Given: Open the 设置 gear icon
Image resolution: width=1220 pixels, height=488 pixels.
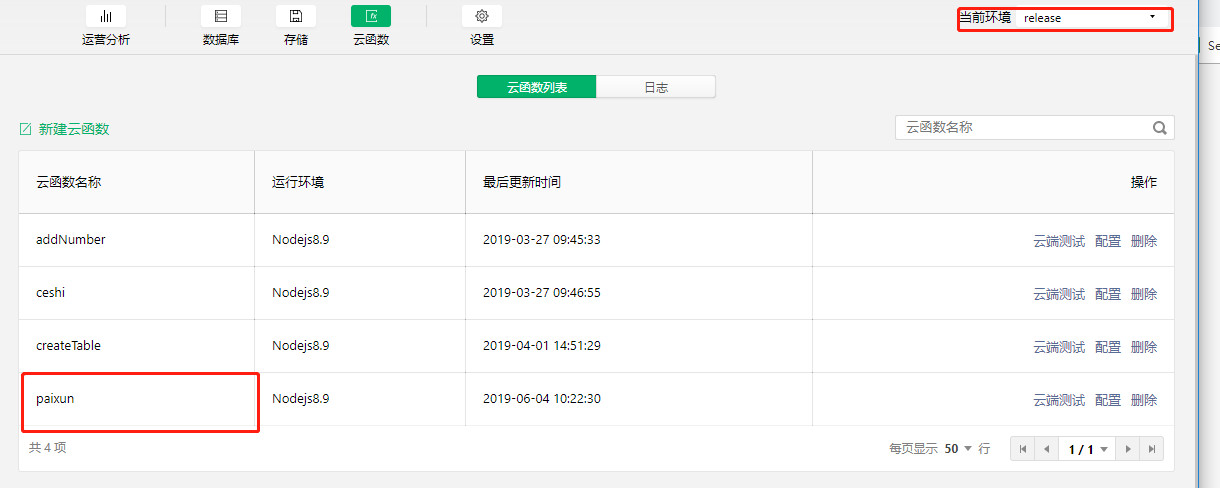Looking at the screenshot, I should (482, 16).
